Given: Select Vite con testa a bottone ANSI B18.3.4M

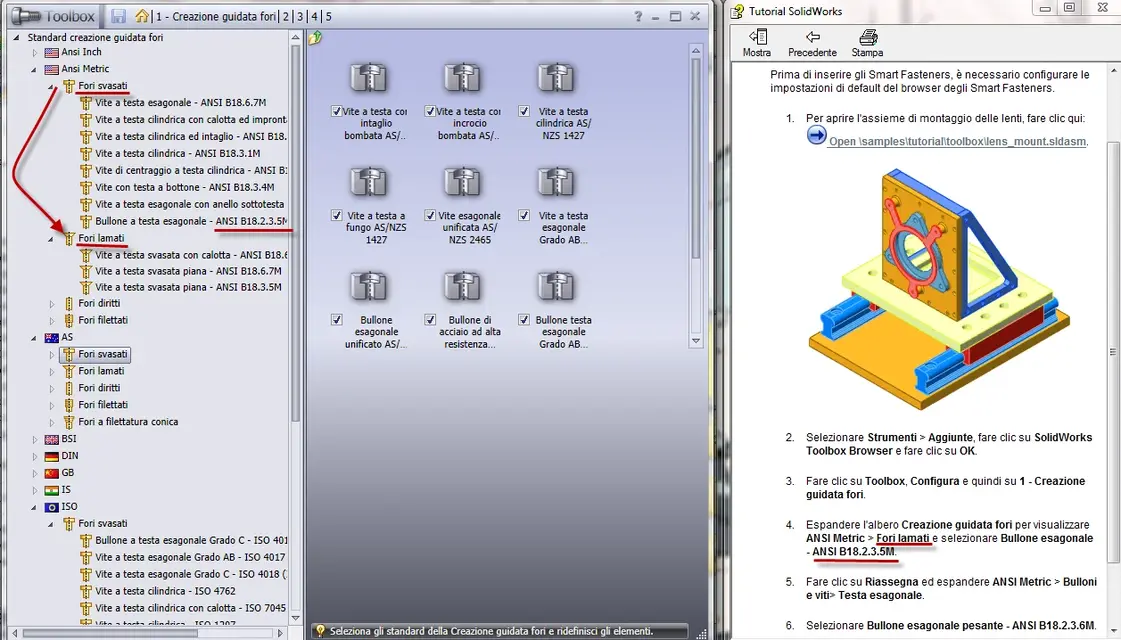Looking at the screenshot, I should (184, 187).
